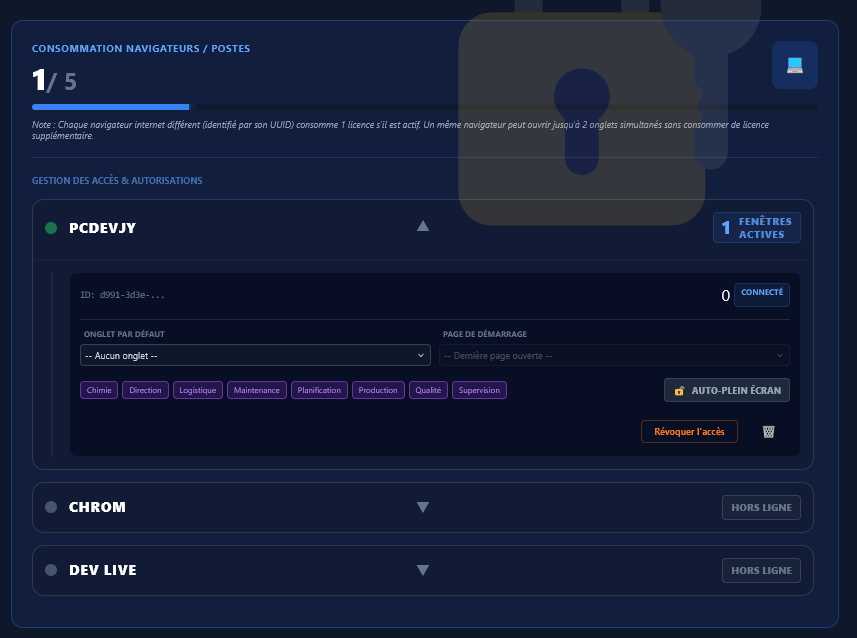Click the ID d991-3d3e text
857x638 pixels.
pos(122,295)
